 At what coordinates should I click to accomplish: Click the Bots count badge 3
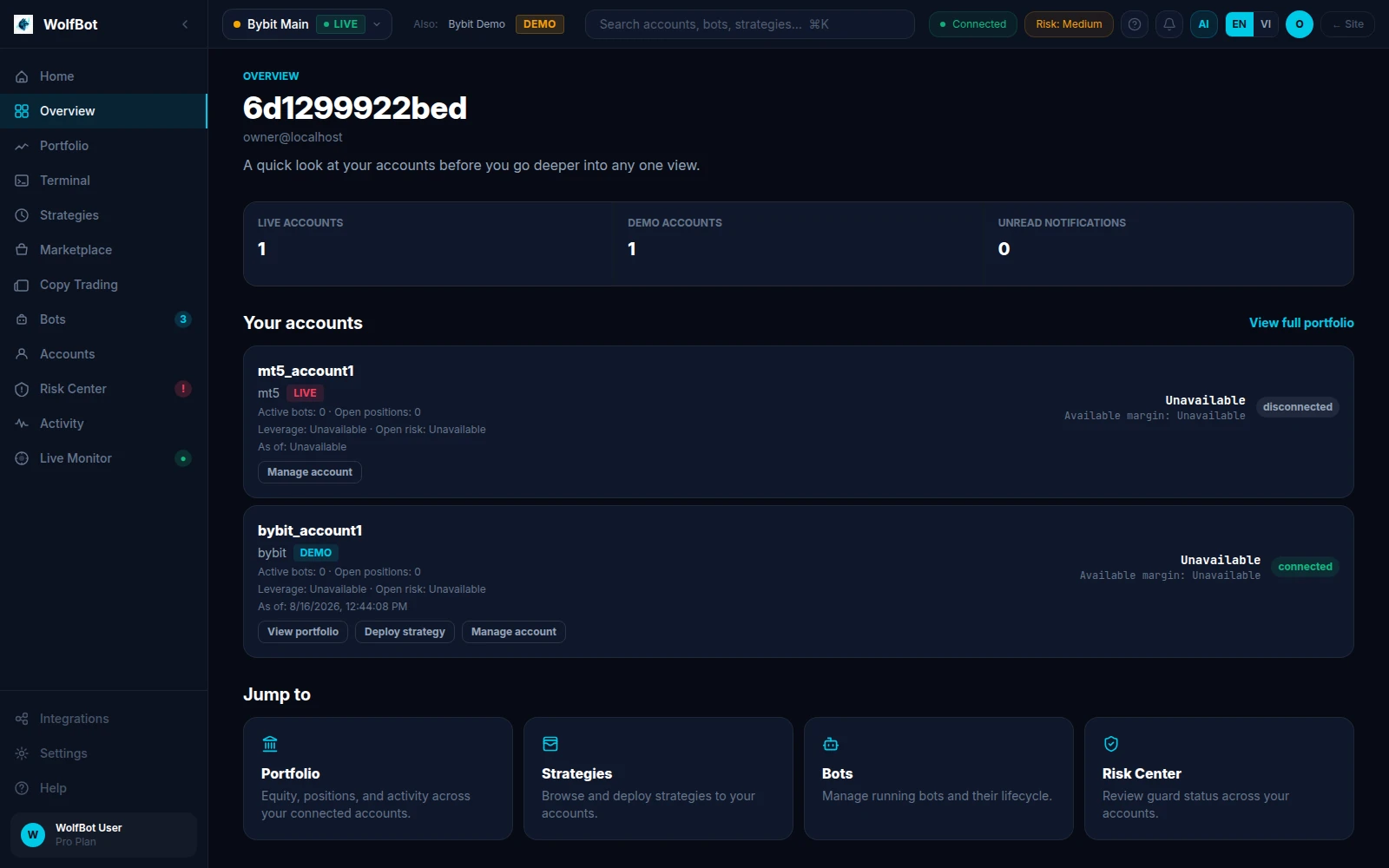pos(183,319)
